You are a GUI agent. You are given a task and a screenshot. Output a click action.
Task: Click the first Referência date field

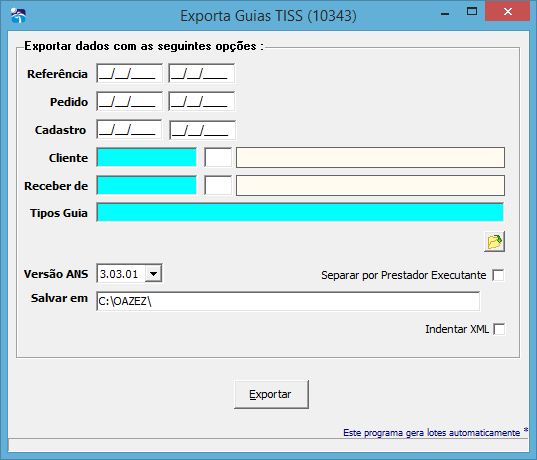pyautogui.click(x=129, y=73)
